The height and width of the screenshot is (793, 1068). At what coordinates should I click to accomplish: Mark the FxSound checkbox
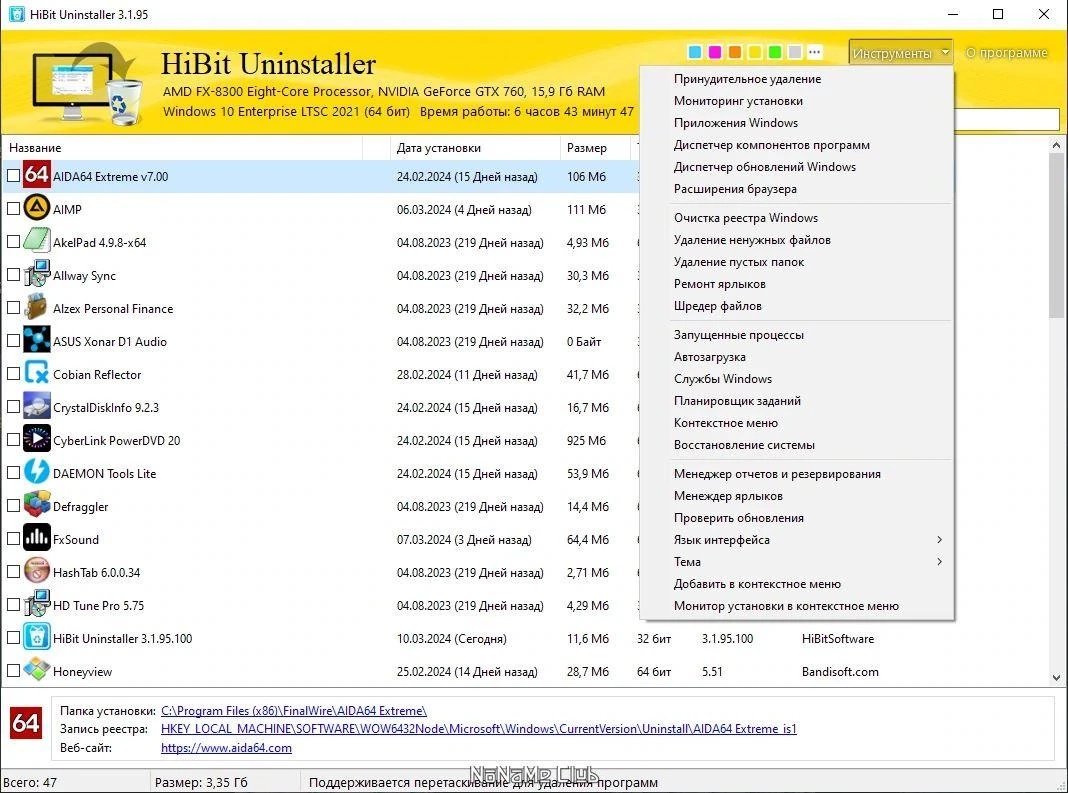click(x=13, y=538)
